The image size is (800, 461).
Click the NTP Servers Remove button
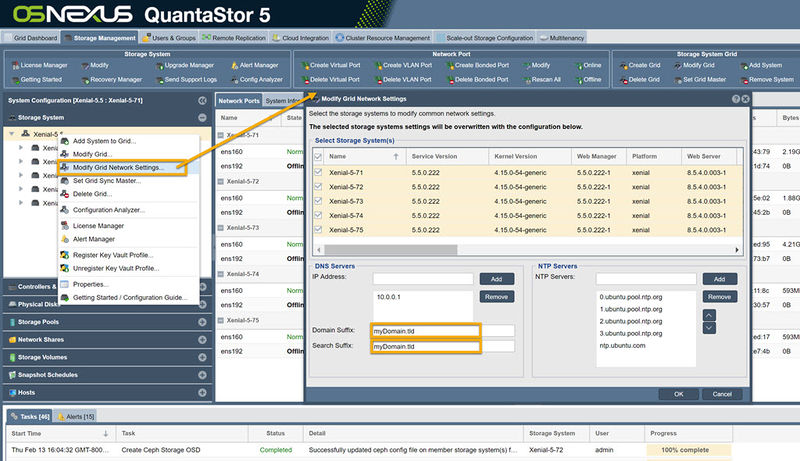click(x=719, y=297)
